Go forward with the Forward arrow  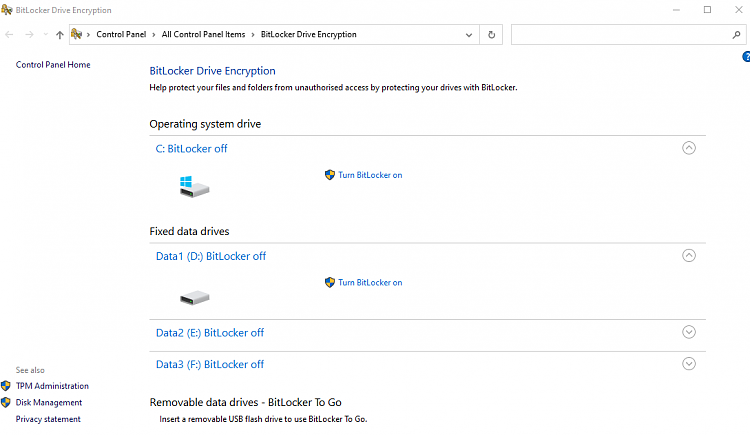coord(29,34)
